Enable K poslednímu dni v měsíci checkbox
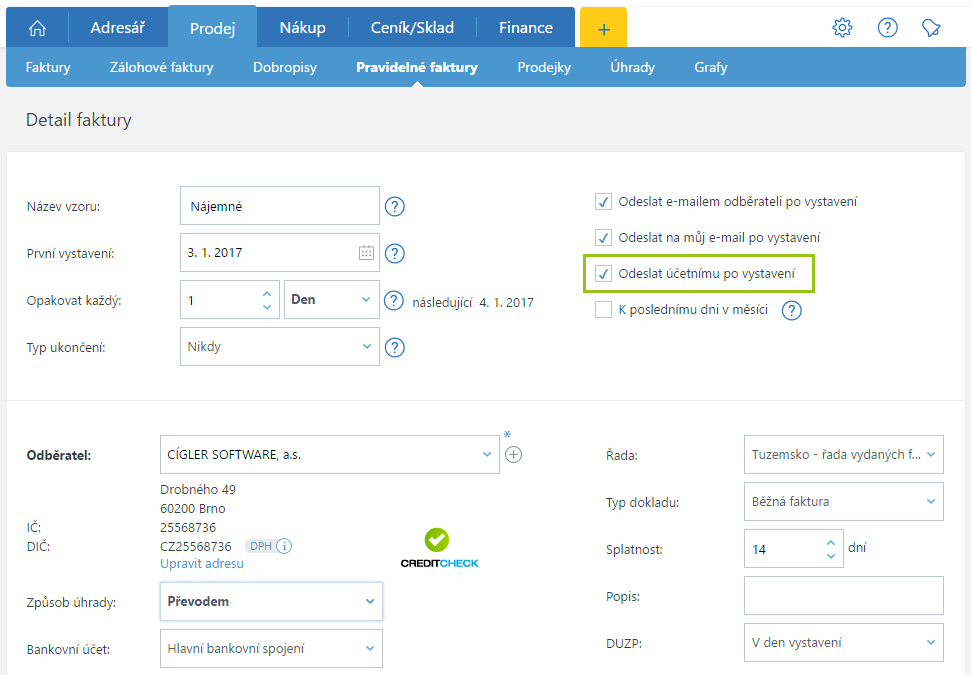Screen dimensions: 971x675 [x=603, y=310]
